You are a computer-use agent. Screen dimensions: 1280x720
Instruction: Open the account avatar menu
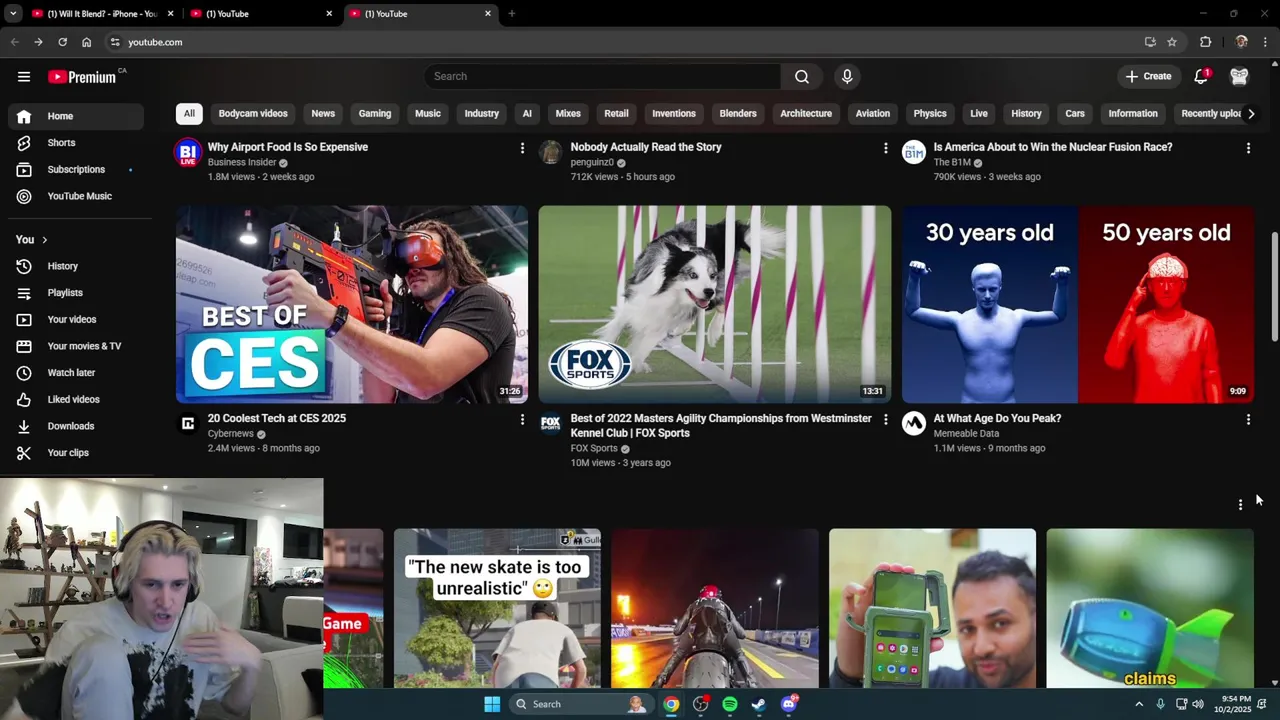point(1239,76)
